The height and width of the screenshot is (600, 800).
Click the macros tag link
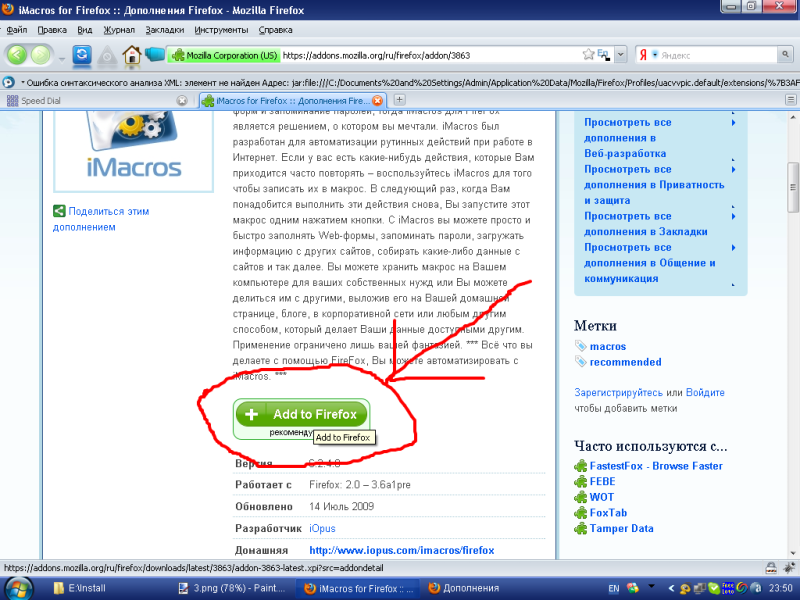[x=608, y=346]
